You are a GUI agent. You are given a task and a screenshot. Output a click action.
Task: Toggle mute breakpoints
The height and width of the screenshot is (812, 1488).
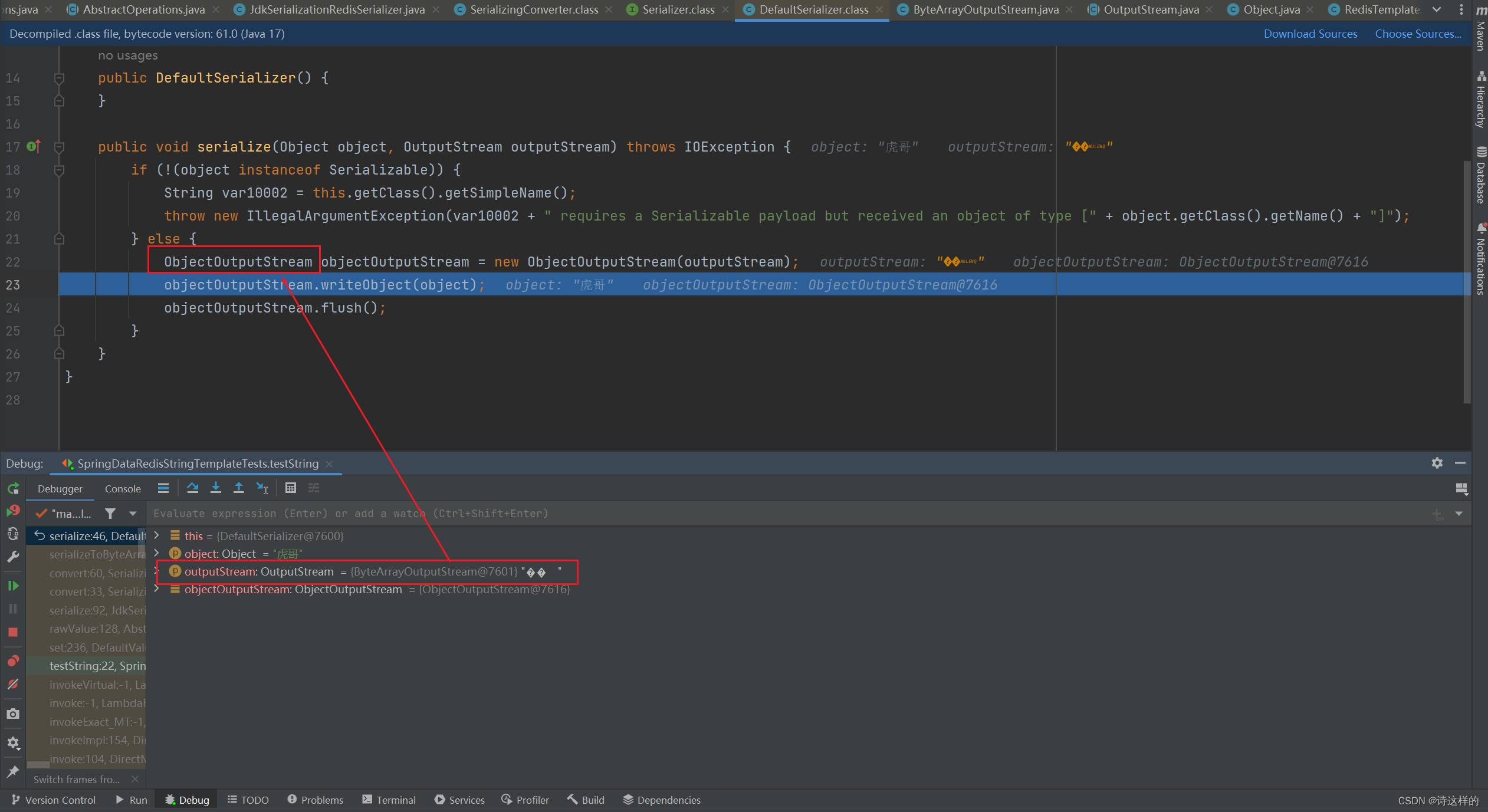(x=13, y=684)
